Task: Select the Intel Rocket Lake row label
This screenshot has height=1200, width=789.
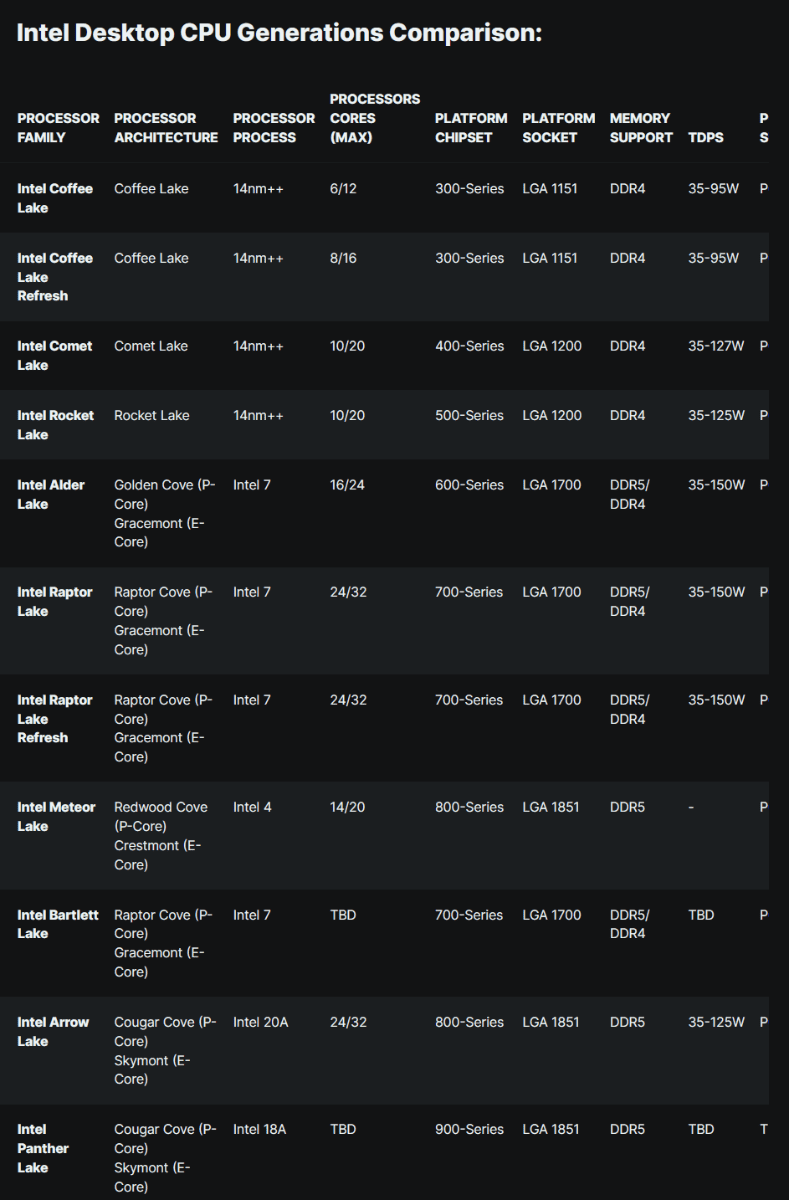Action: coord(55,424)
